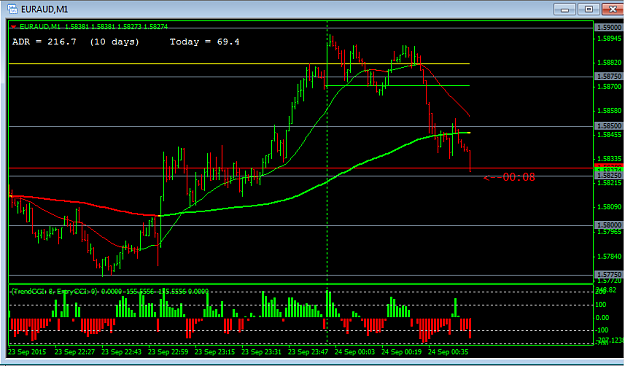Select the 1.58750 price level label
The width and height of the screenshot is (625, 366).
609,76
